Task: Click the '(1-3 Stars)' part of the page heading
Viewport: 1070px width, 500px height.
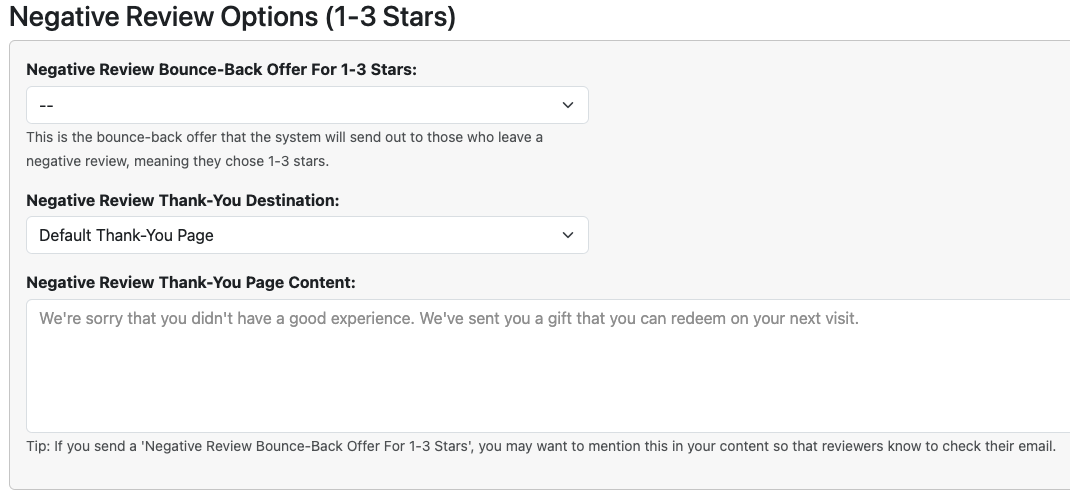Action: [390, 16]
